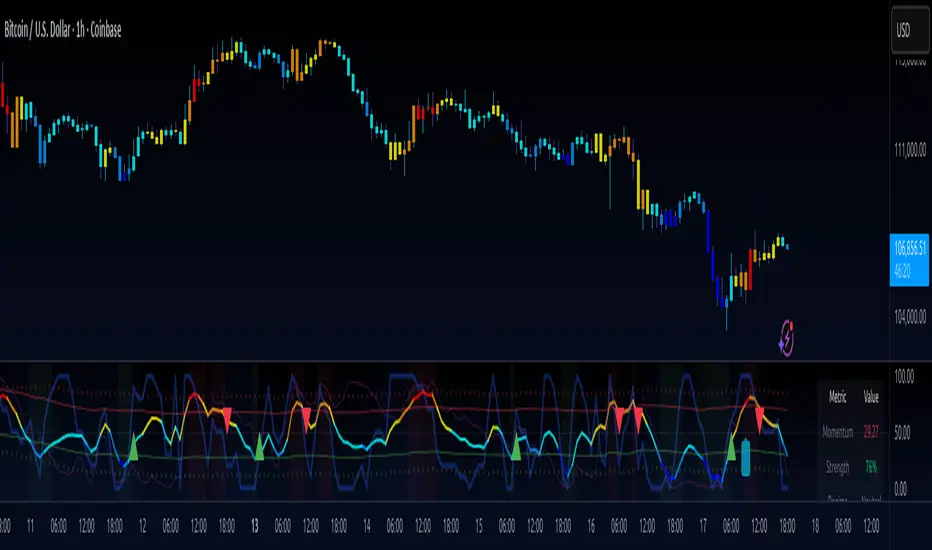
Task: Click the 0.00 oscillator scale label
Action: pos(900,489)
